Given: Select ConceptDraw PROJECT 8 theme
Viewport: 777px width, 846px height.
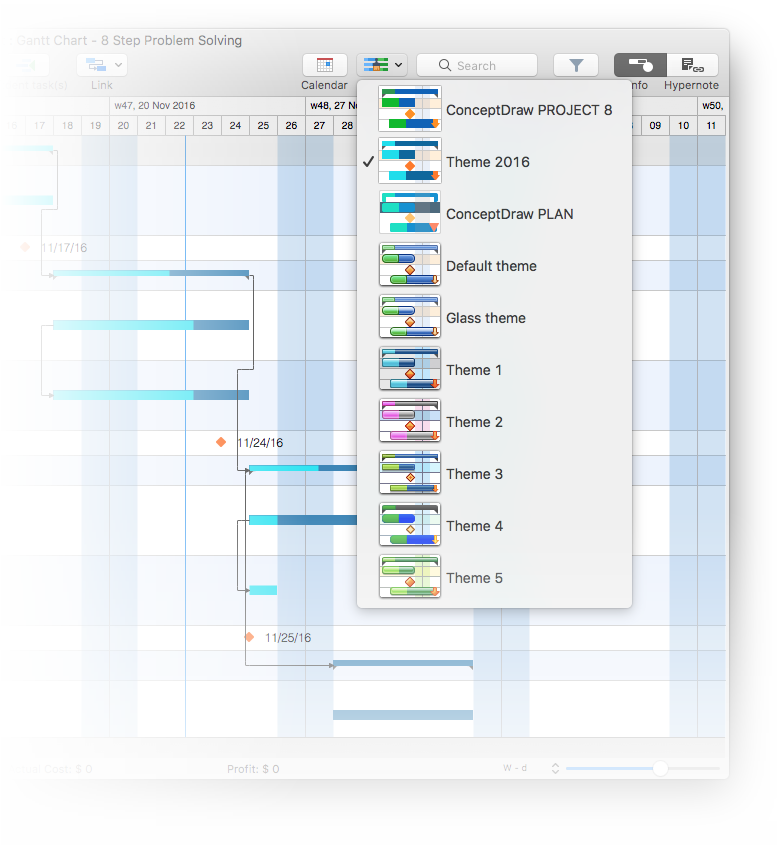Looking at the screenshot, I should (494, 110).
